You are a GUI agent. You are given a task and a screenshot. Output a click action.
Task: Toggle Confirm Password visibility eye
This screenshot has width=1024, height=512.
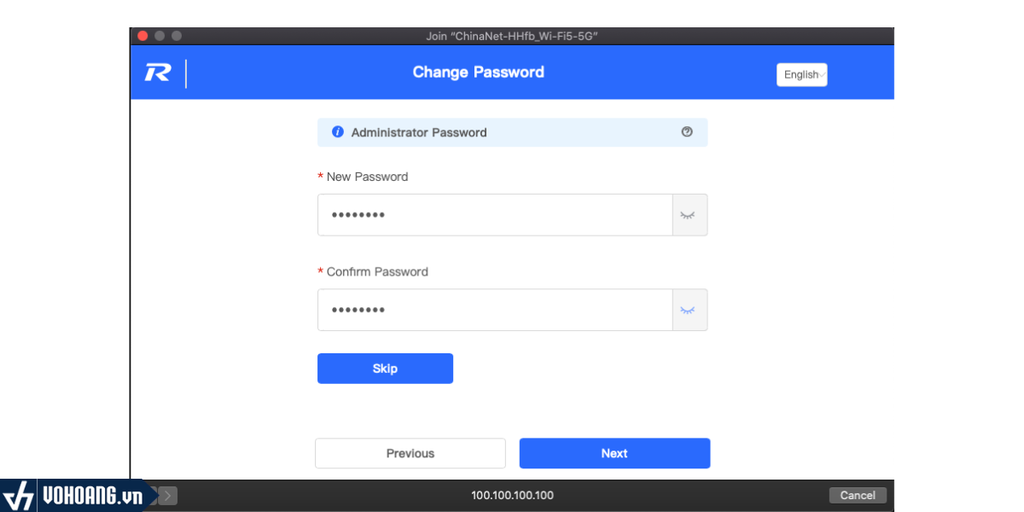coord(689,310)
